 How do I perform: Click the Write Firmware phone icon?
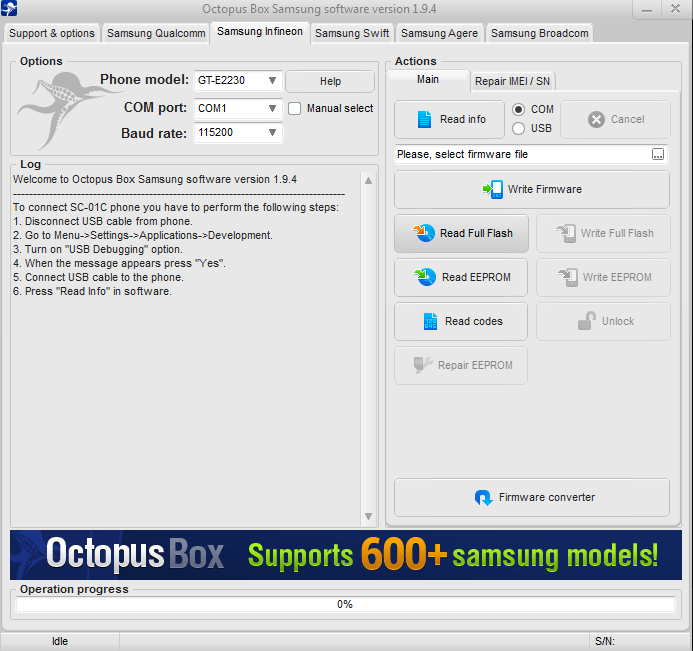point(492,189)
